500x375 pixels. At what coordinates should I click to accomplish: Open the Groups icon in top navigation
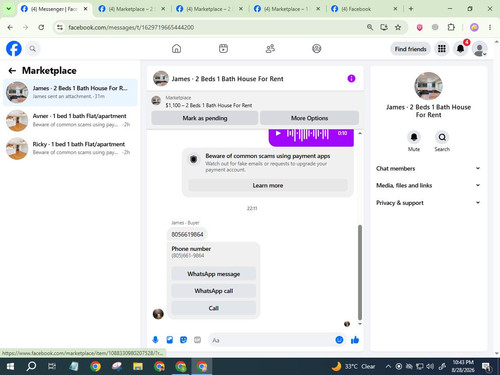click(x=317, y=49)
